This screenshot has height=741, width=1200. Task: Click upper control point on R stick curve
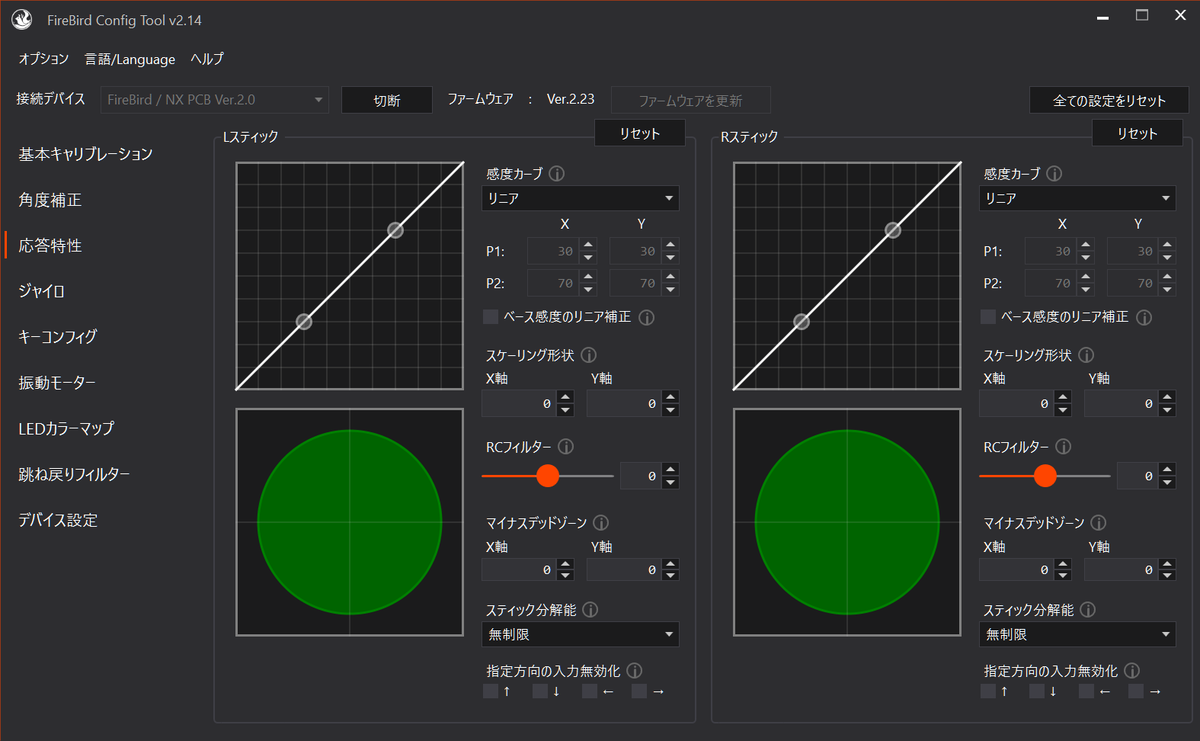pos(892,230)
